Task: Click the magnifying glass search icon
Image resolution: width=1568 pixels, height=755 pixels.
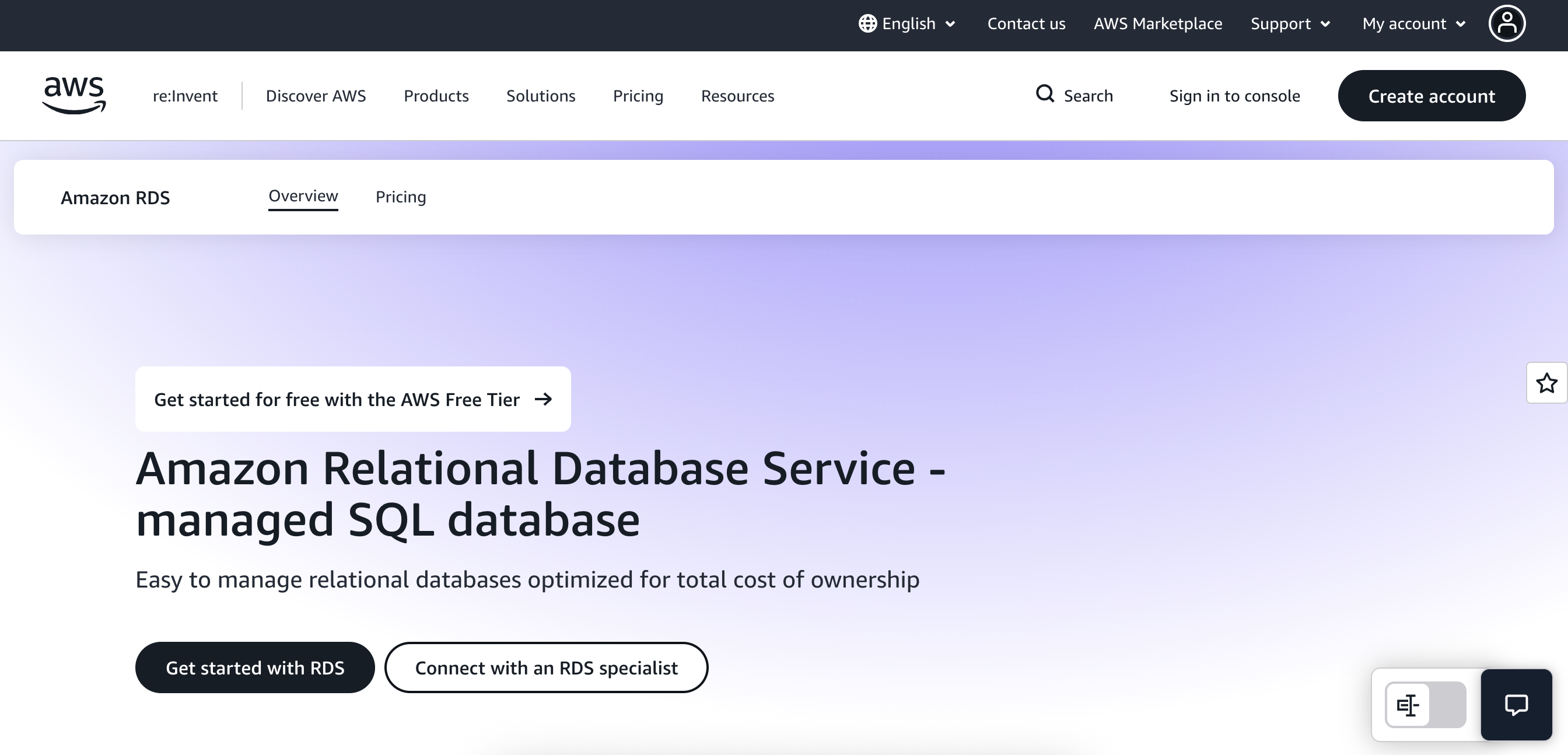Action: click(1045, 94)
